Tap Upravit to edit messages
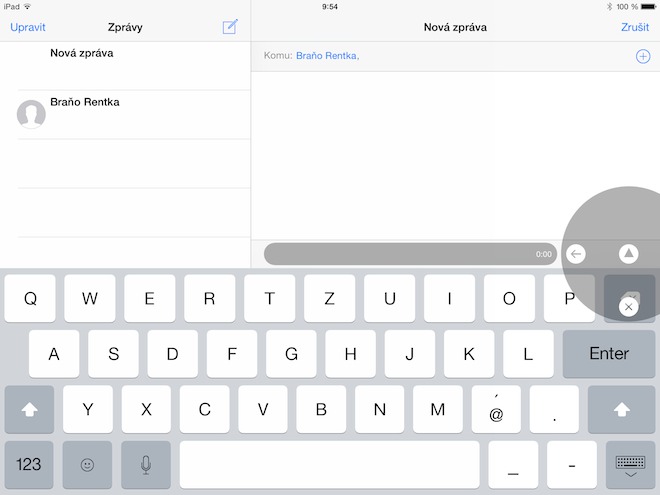This screenshot has width=660, height=495. click(28, 27)
